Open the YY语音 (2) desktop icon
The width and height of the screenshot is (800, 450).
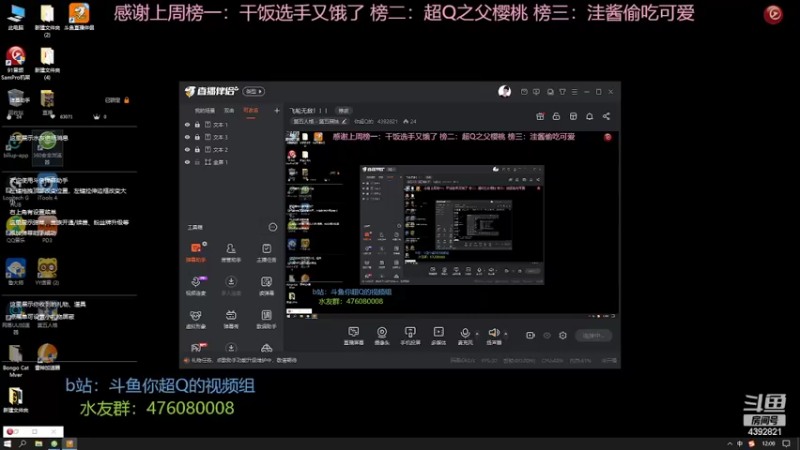[47, 272]
